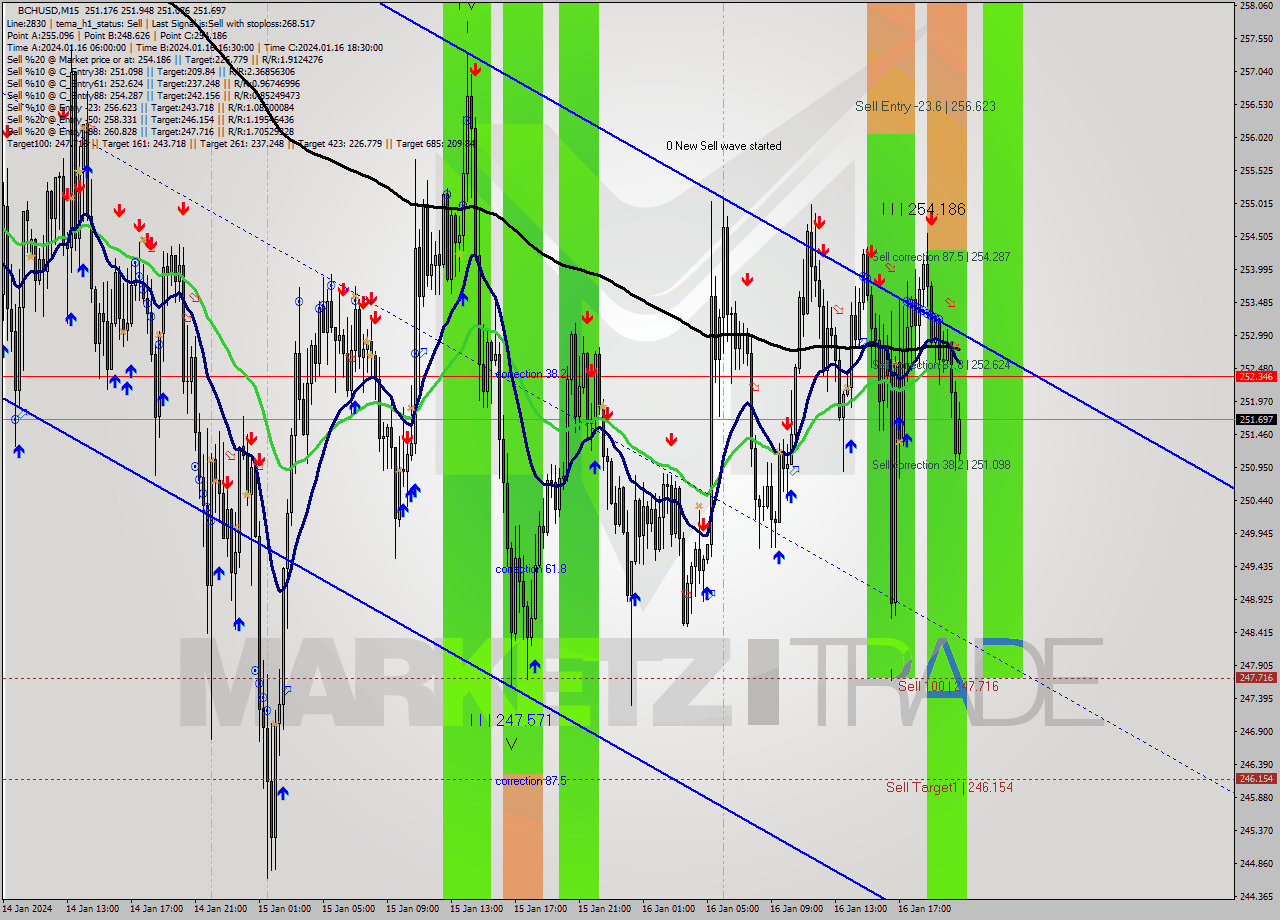Click the blue 'correction 61.8' label
The height and width of the screenshot is (920, 1280).
point(531,569)
